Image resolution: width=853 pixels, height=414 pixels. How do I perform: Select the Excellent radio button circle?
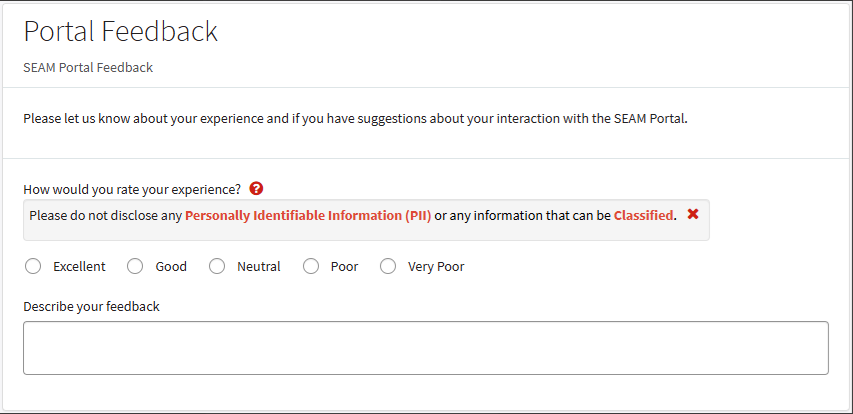33,267
